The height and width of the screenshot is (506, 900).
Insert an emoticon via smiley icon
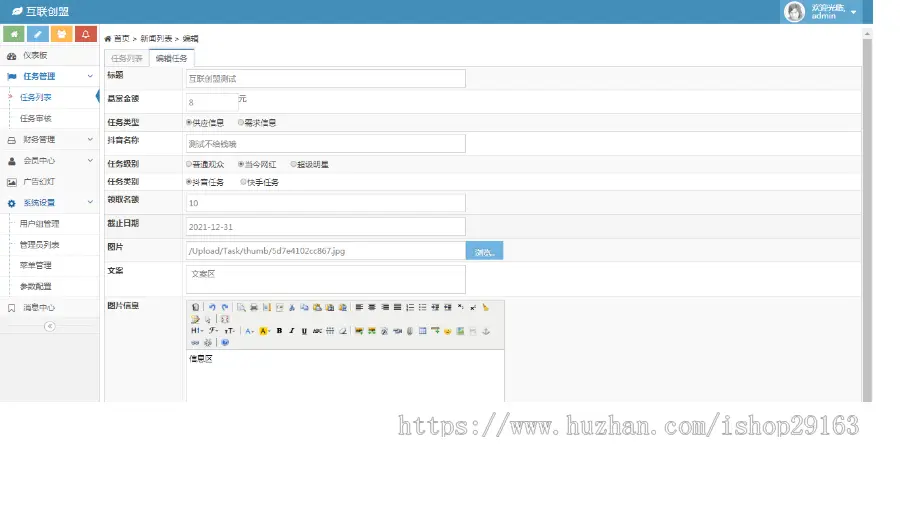[x=448, y=331]
